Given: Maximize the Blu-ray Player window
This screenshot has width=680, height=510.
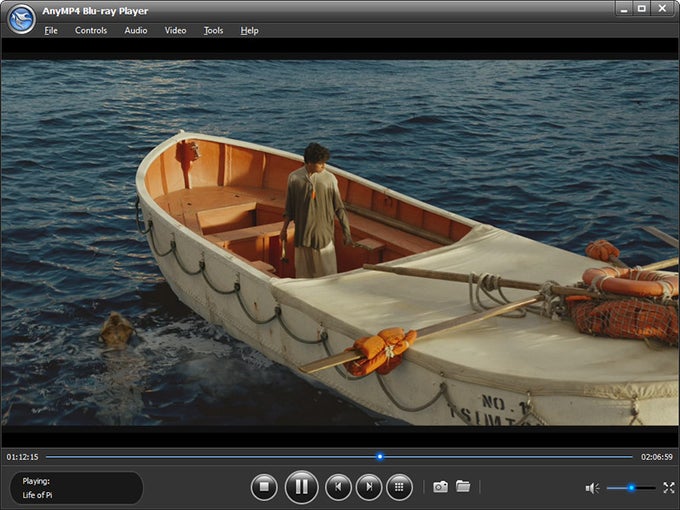Looking at the screenshot, I should [x=642, y=9].
